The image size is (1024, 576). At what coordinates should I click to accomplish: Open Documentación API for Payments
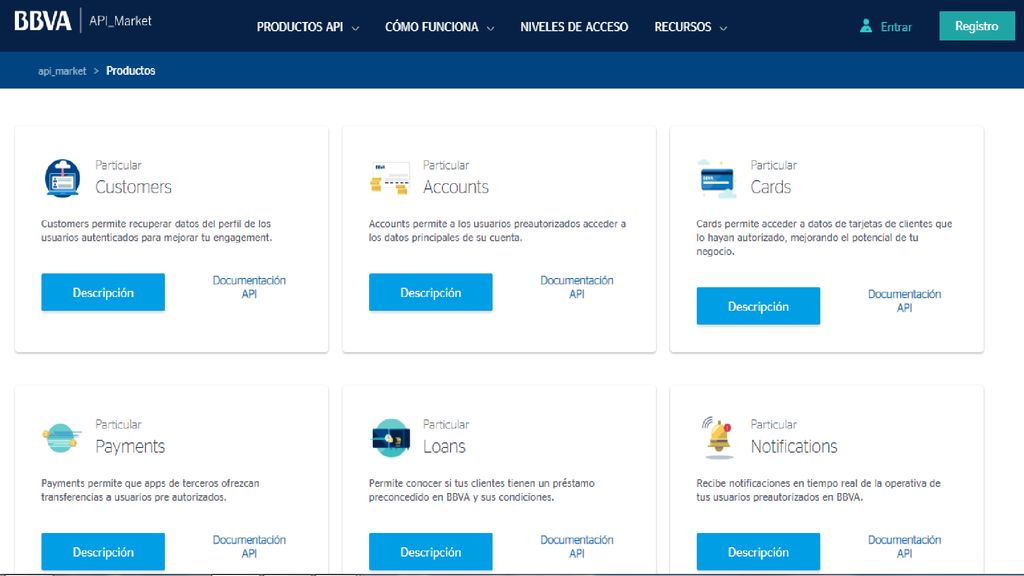click(249, 546)
